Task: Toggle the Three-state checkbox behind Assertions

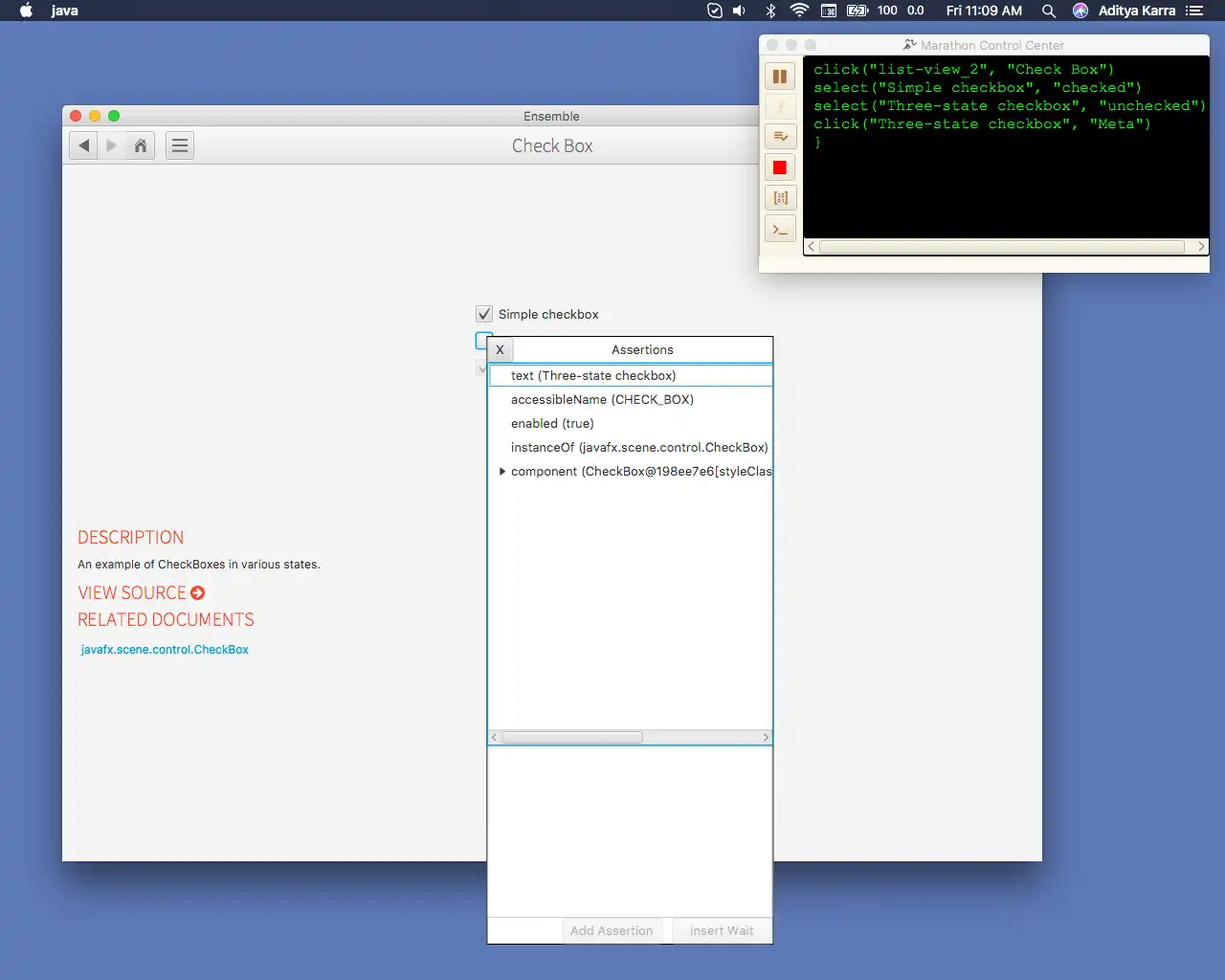Action: coord(481,340)
